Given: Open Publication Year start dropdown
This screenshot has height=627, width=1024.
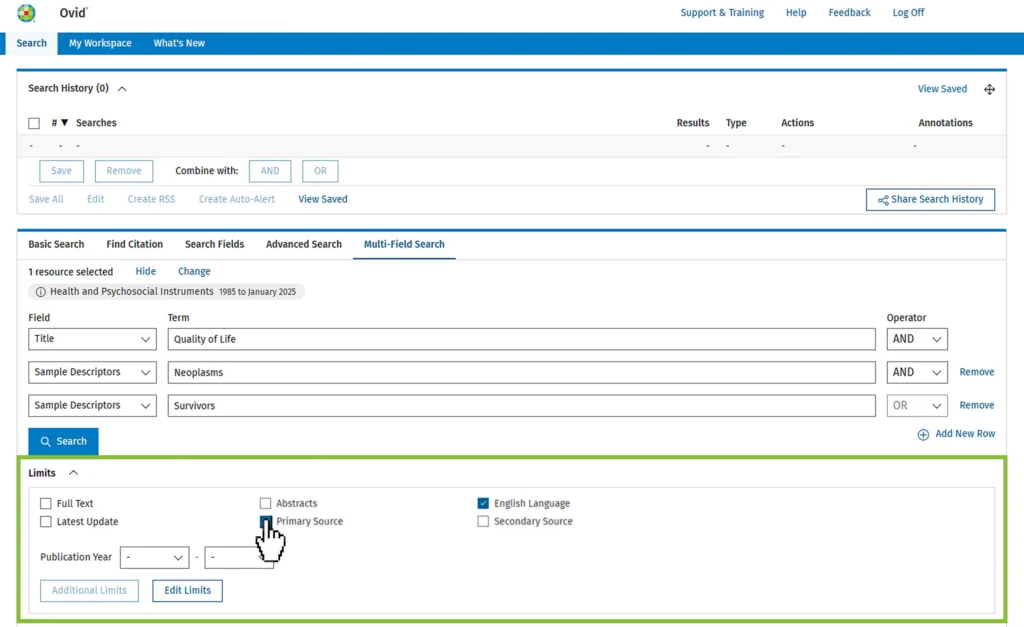Looking at the screenshot, I should click(x=155, y=558).
